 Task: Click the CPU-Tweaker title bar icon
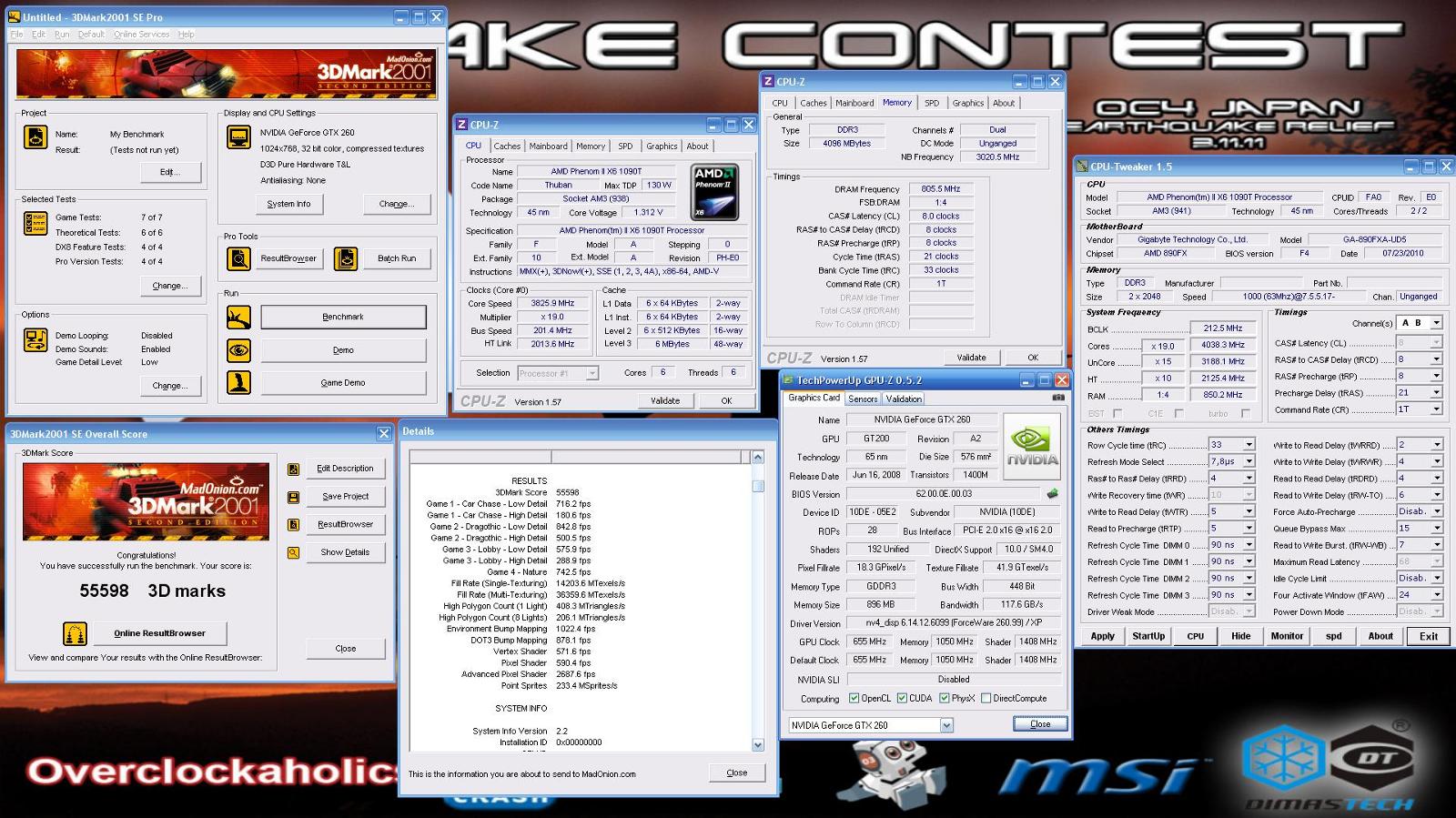1082,167
